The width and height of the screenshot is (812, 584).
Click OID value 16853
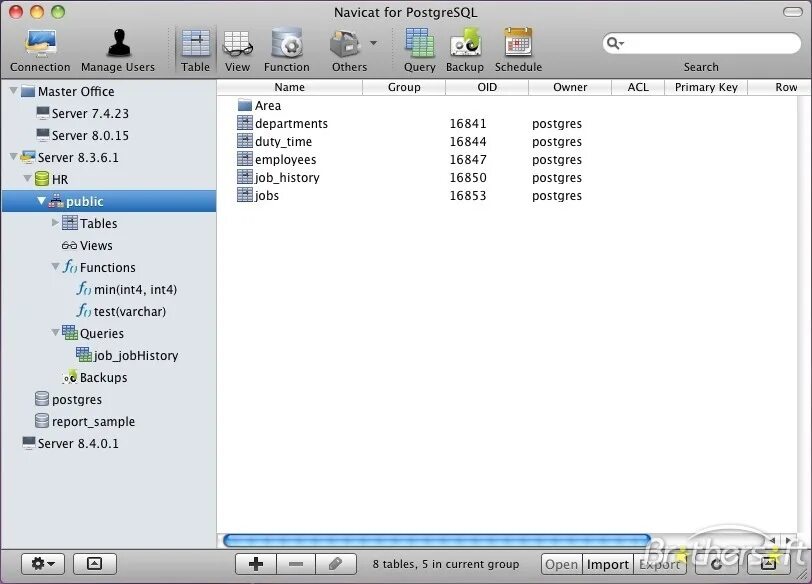pyautogui.click(x=468, y=196)
